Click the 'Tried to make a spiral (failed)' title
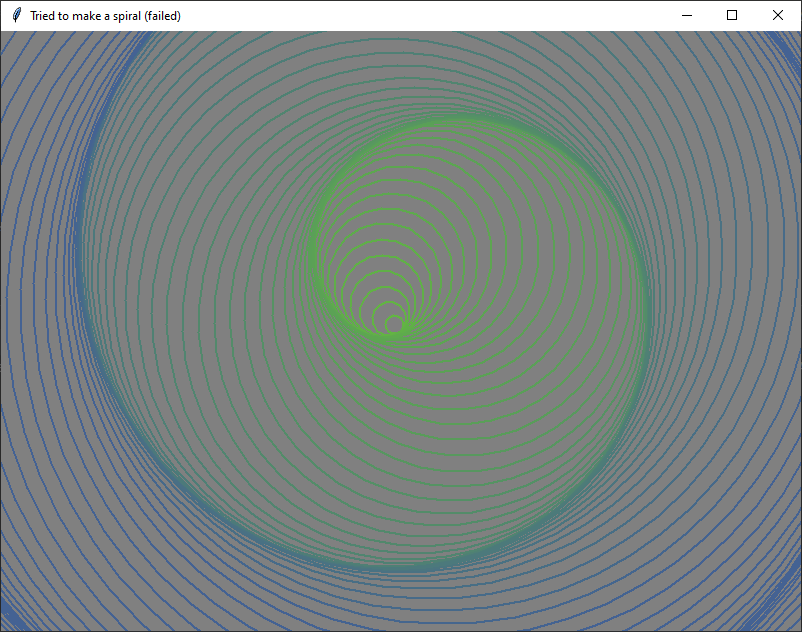802x632 pixels. pyautogui.click(x=105, y=16)
